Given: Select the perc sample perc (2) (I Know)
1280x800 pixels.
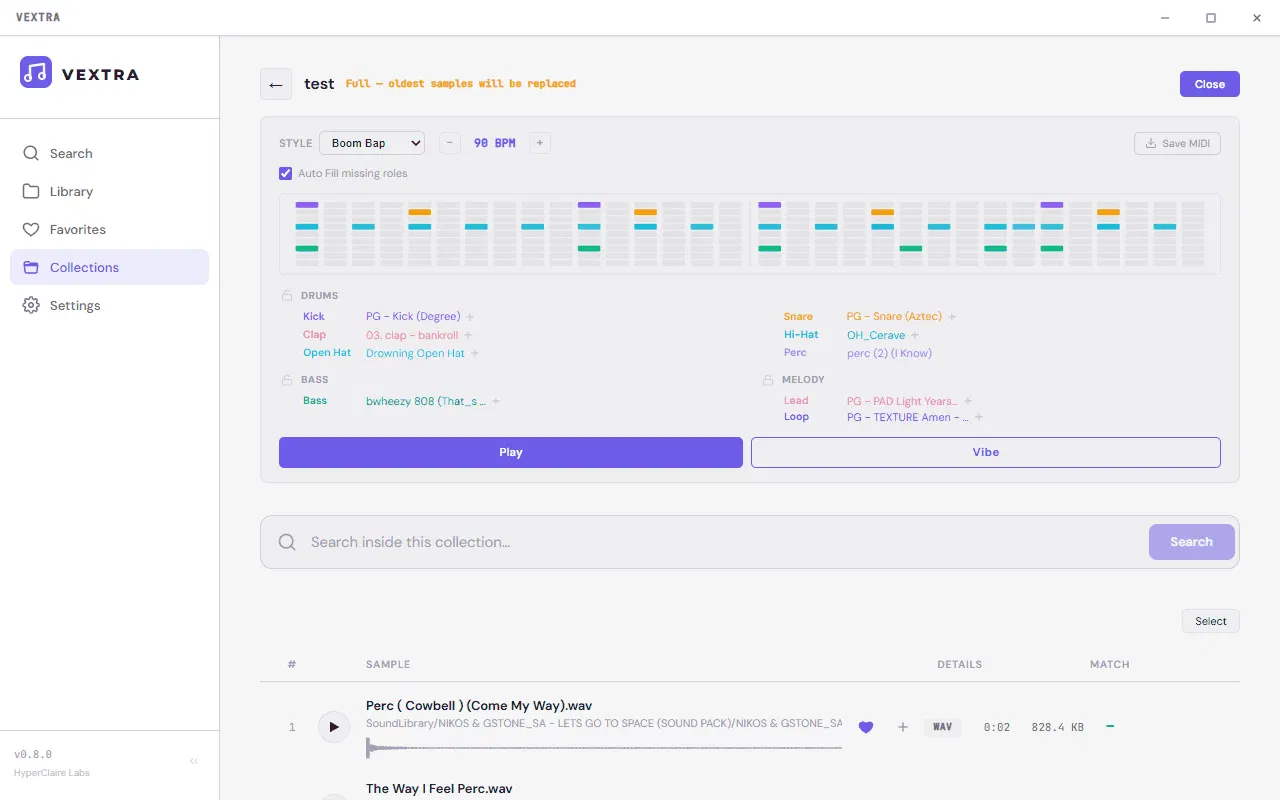Looking at the screenshot, I should pyautogui.click(x=889, y=353).
